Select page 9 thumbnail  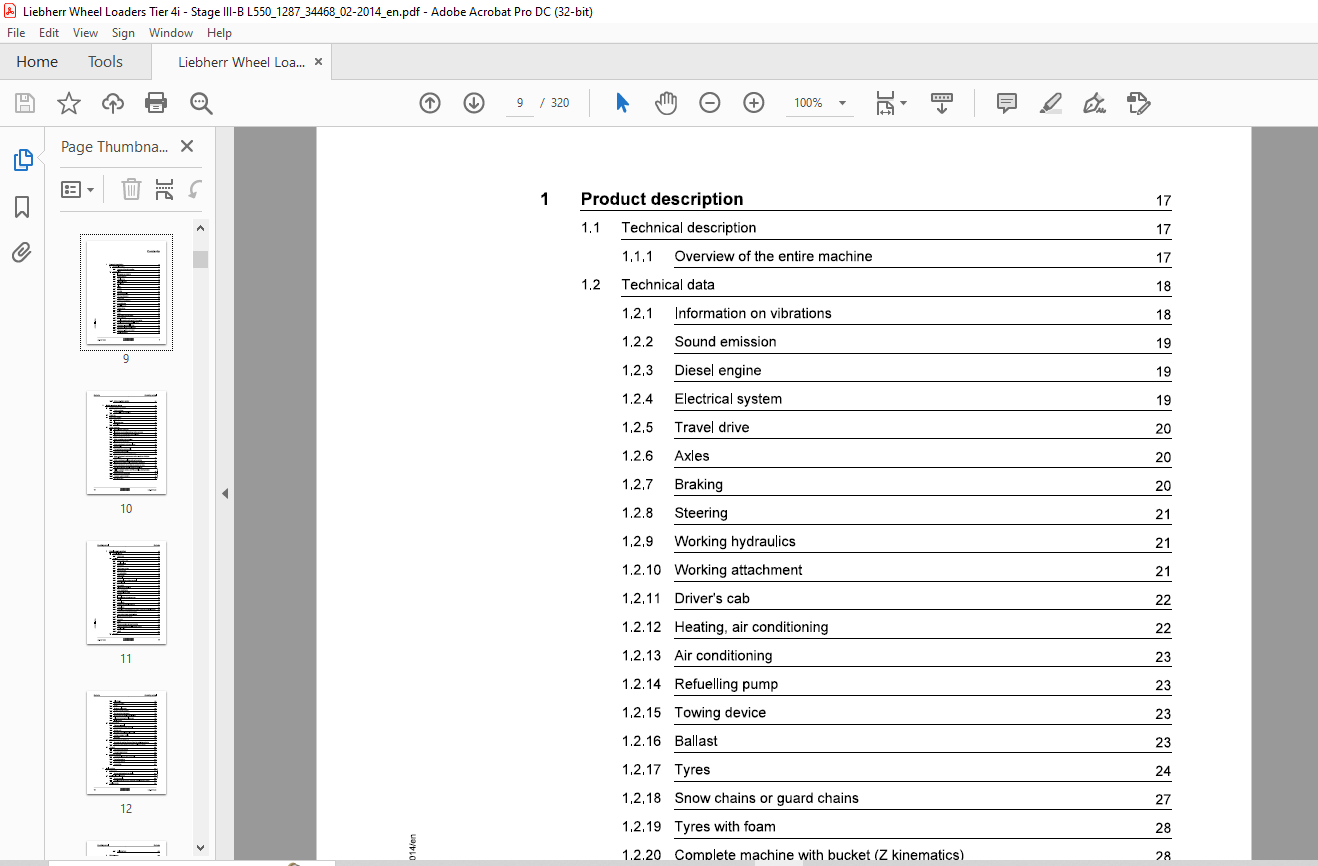[126, 292]
